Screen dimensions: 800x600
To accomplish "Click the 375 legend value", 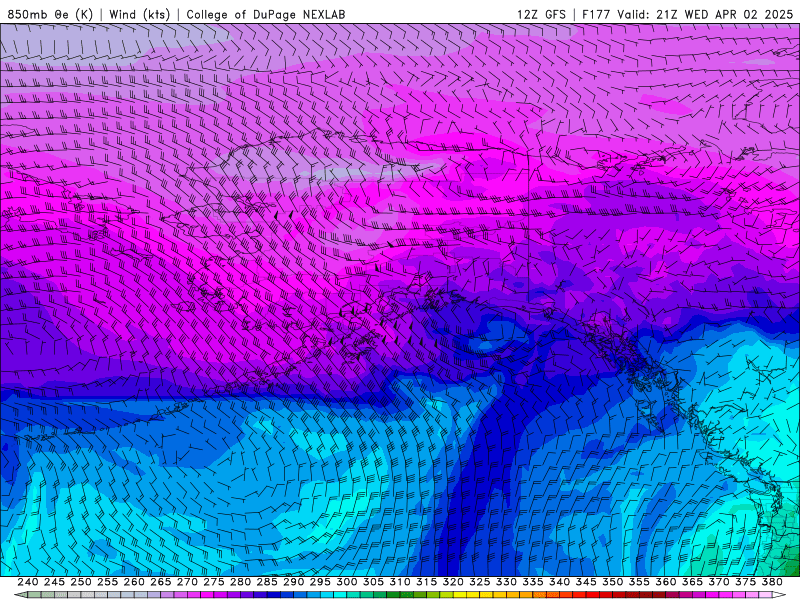I will (745, 582).
